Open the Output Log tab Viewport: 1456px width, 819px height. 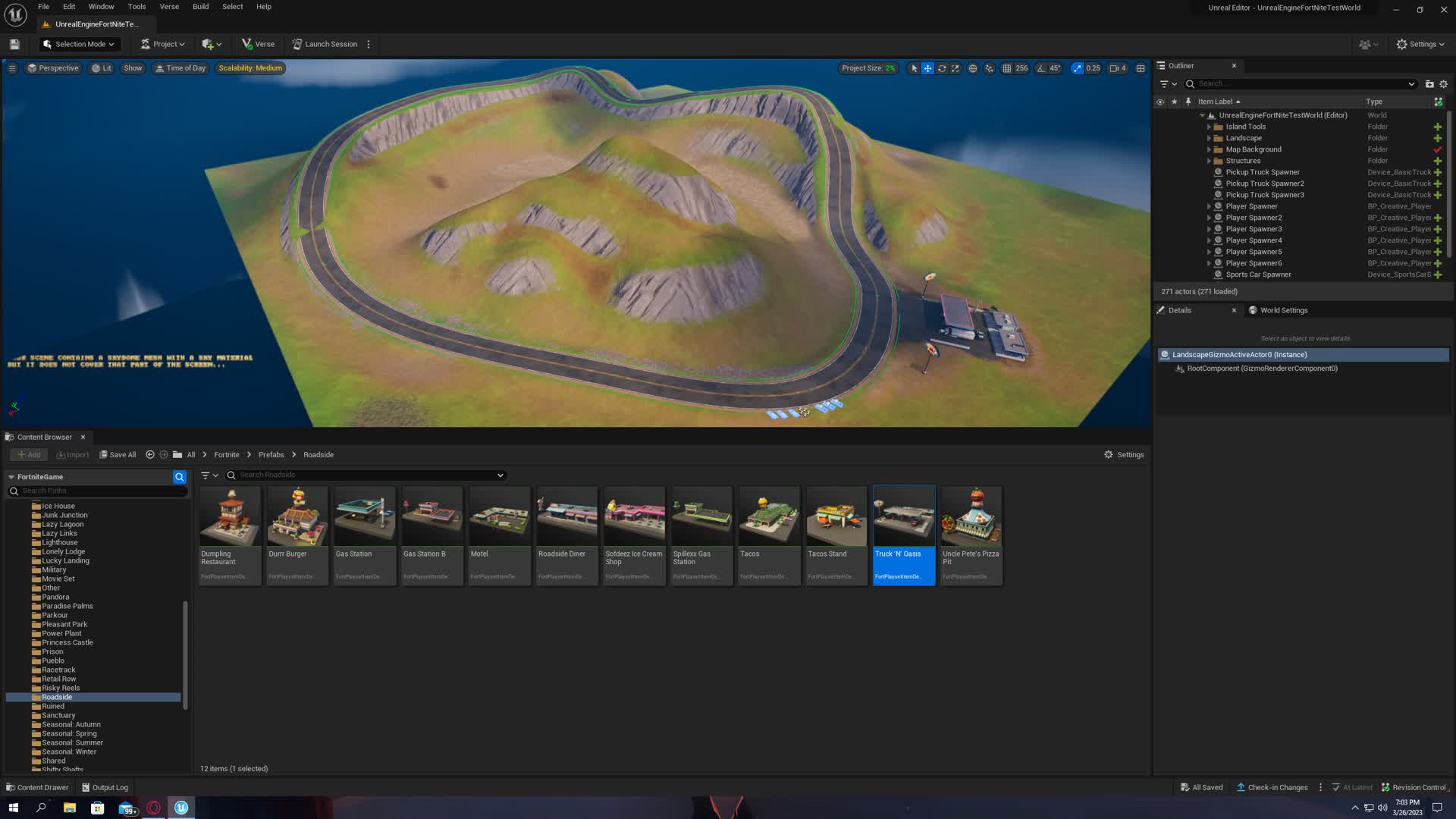click(x=105, y=787)
